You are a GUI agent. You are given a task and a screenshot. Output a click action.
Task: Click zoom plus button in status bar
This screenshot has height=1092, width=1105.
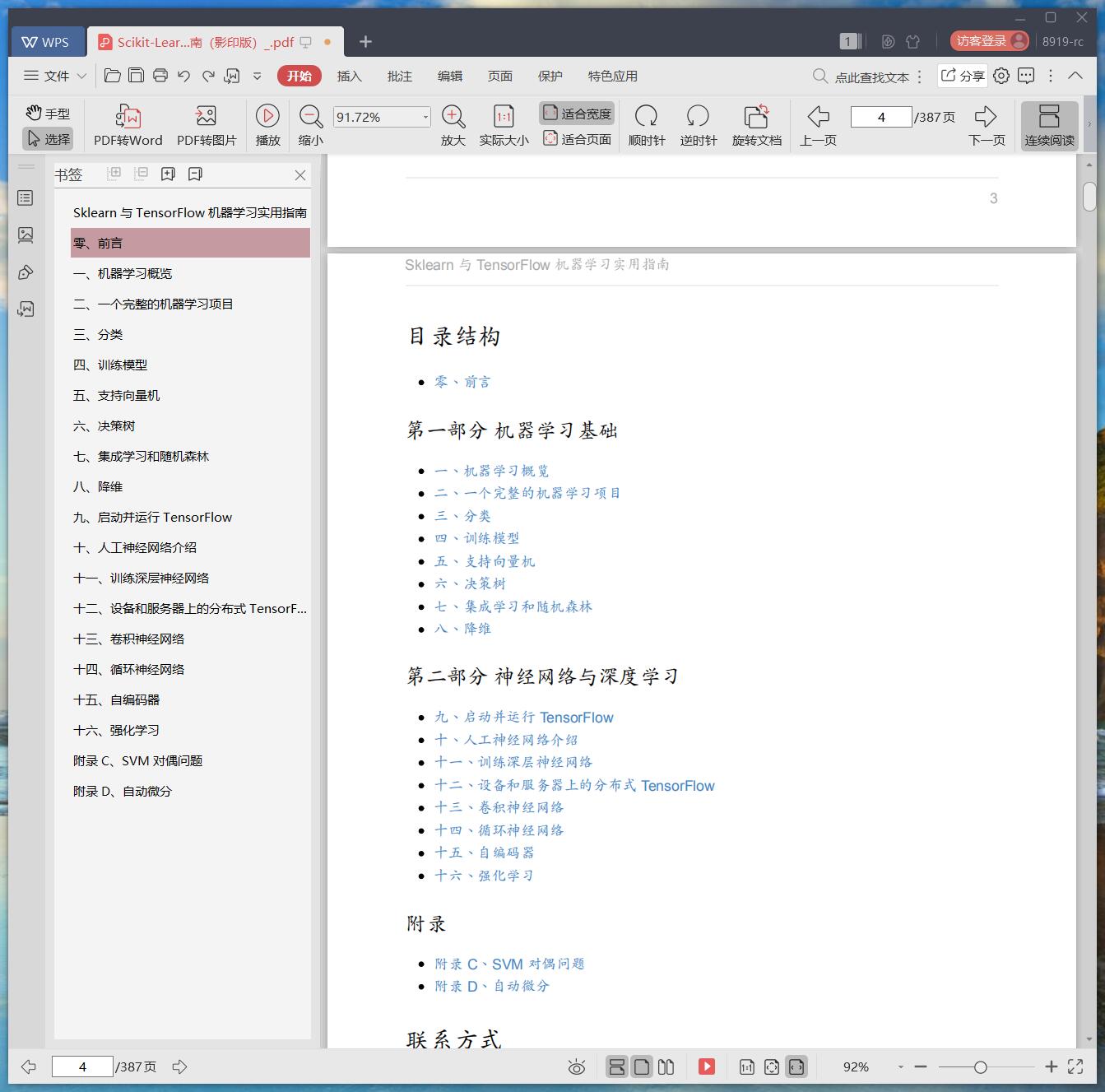pyautogui.click(x=1051, y=1067)
